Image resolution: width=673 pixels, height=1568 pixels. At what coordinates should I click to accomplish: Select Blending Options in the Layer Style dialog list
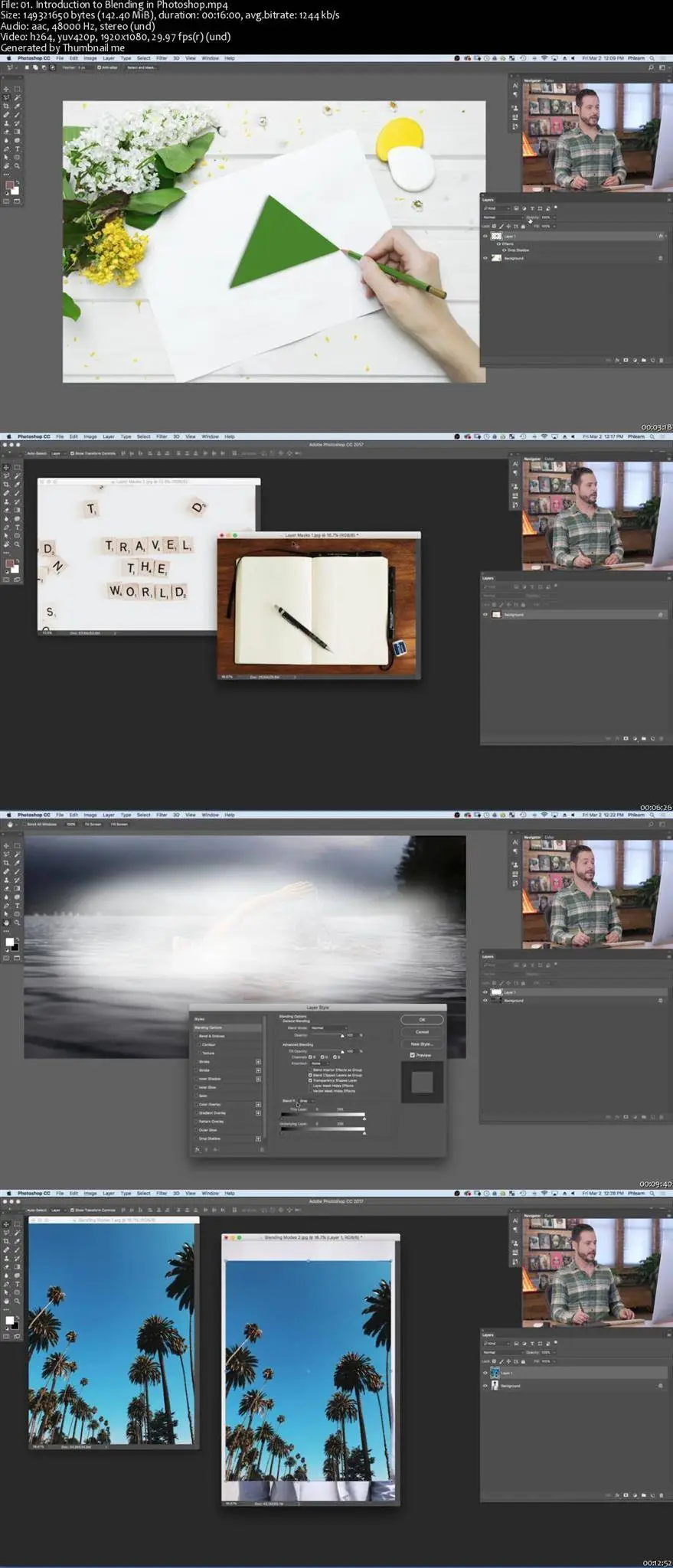coord(227,1027)
